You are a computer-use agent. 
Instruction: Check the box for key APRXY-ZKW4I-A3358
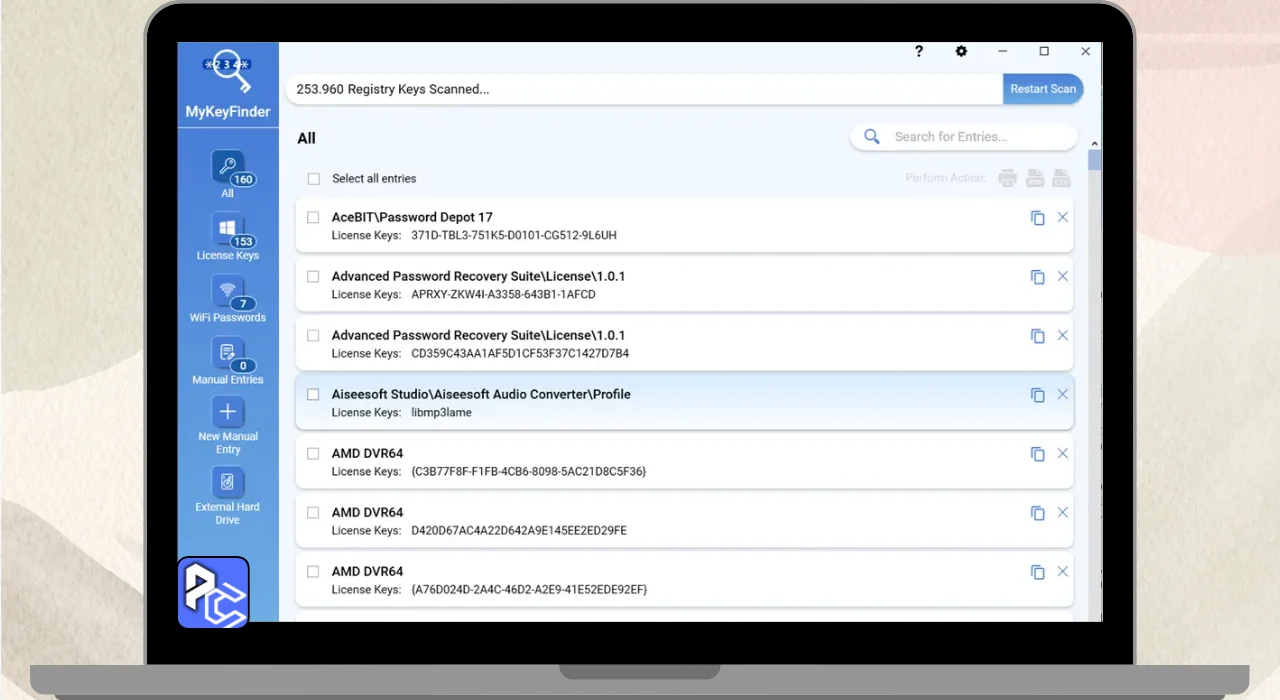tap(313, 276)
